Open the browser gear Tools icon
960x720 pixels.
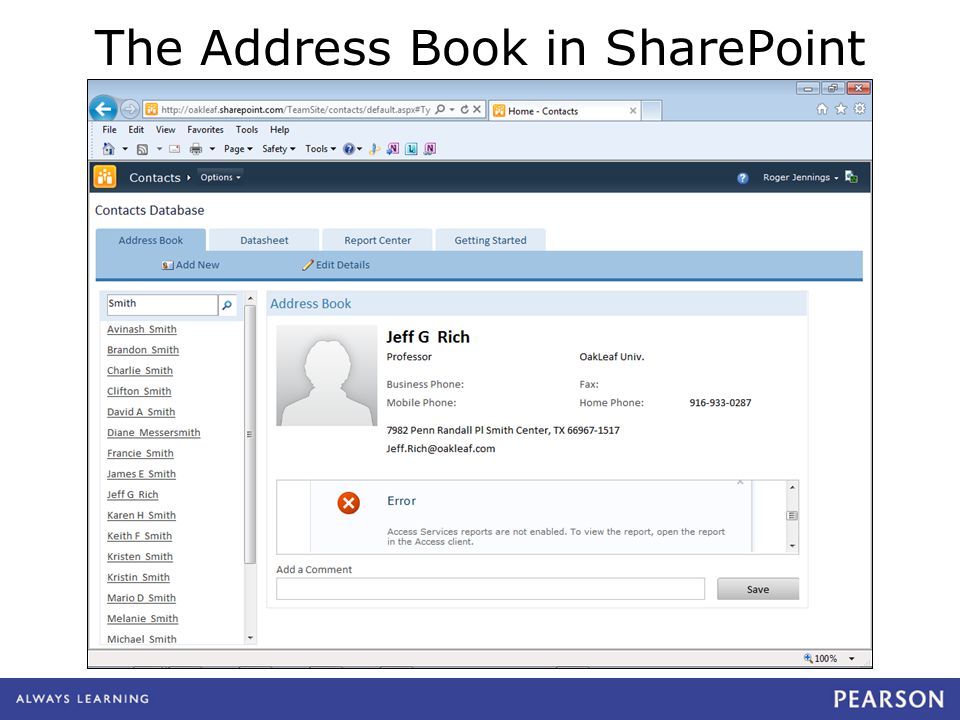860,109
